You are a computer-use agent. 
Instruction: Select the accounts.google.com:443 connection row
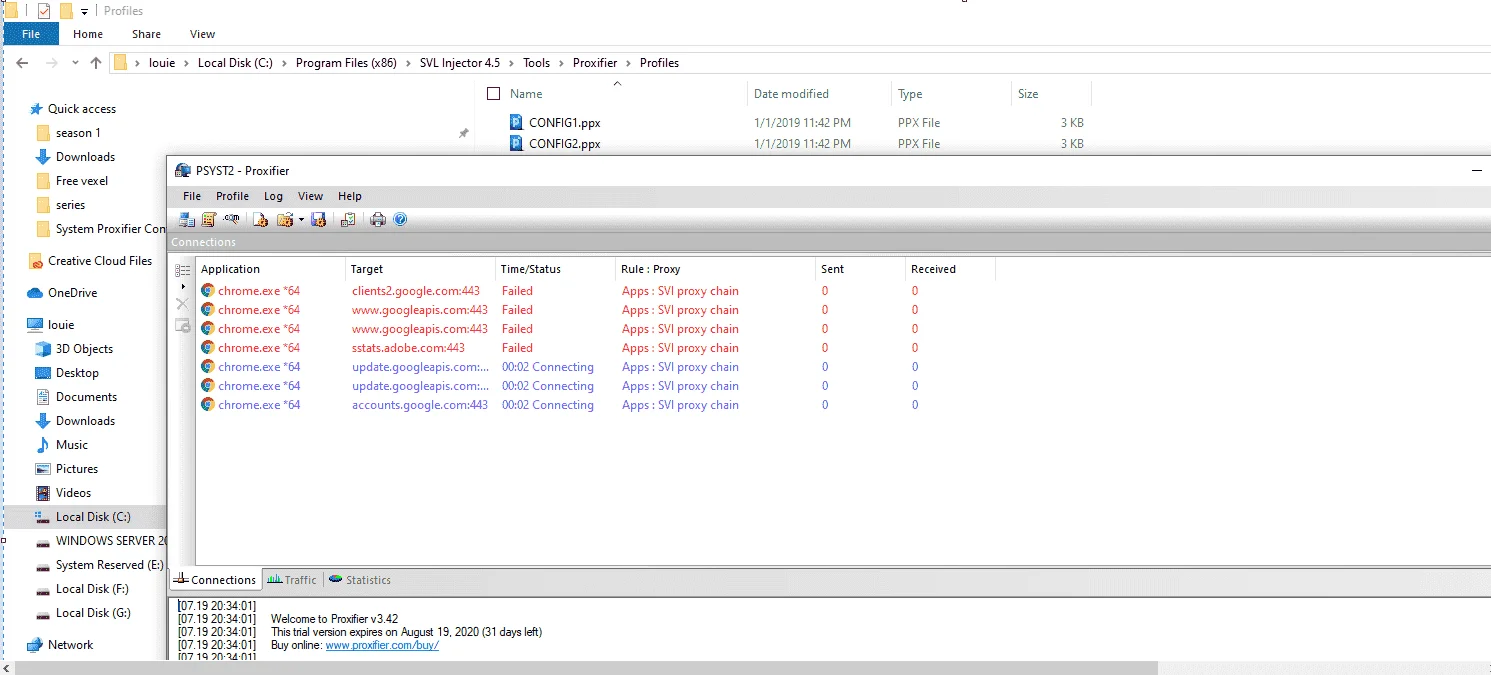pyautogui.click(x=595, y=405)
